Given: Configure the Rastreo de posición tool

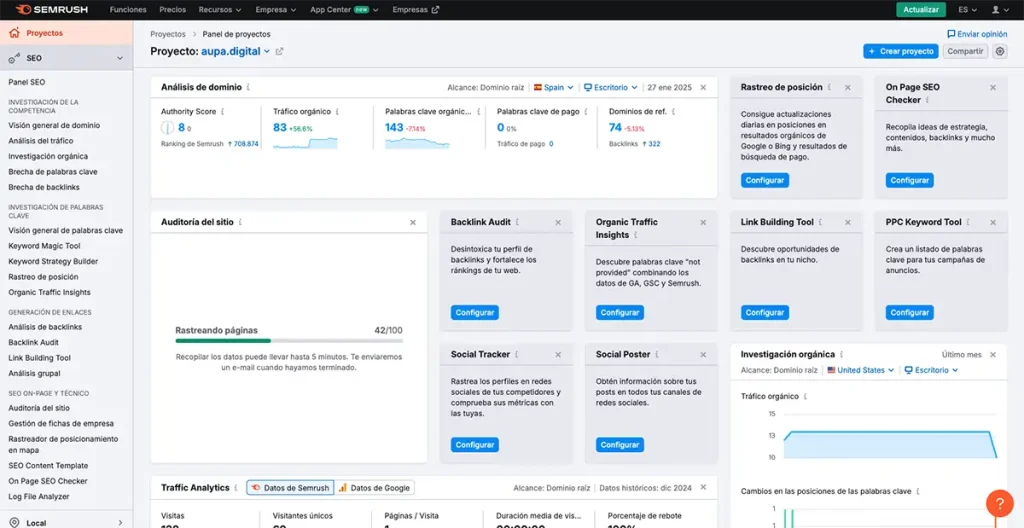Looking at the screenshot, I should 765,180.
